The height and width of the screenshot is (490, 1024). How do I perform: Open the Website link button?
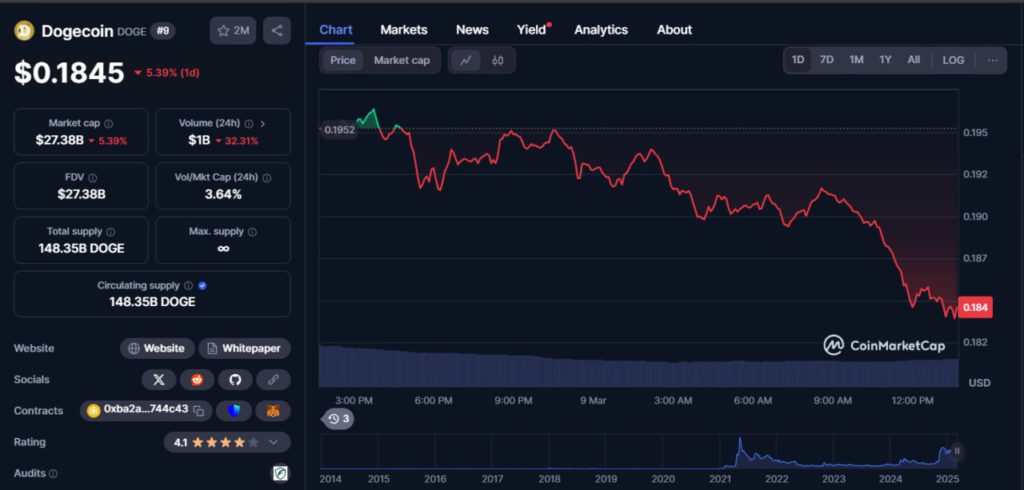157,348
